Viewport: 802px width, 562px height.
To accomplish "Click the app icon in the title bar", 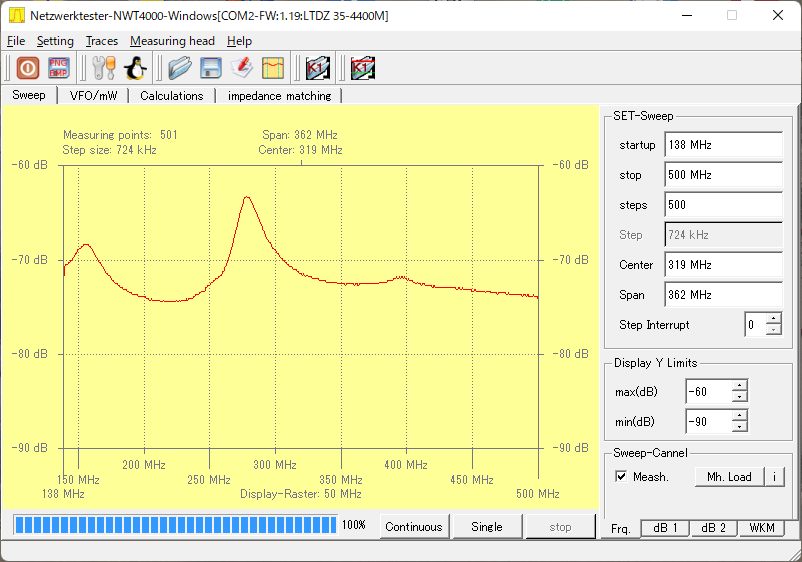I will coord(16,15).
